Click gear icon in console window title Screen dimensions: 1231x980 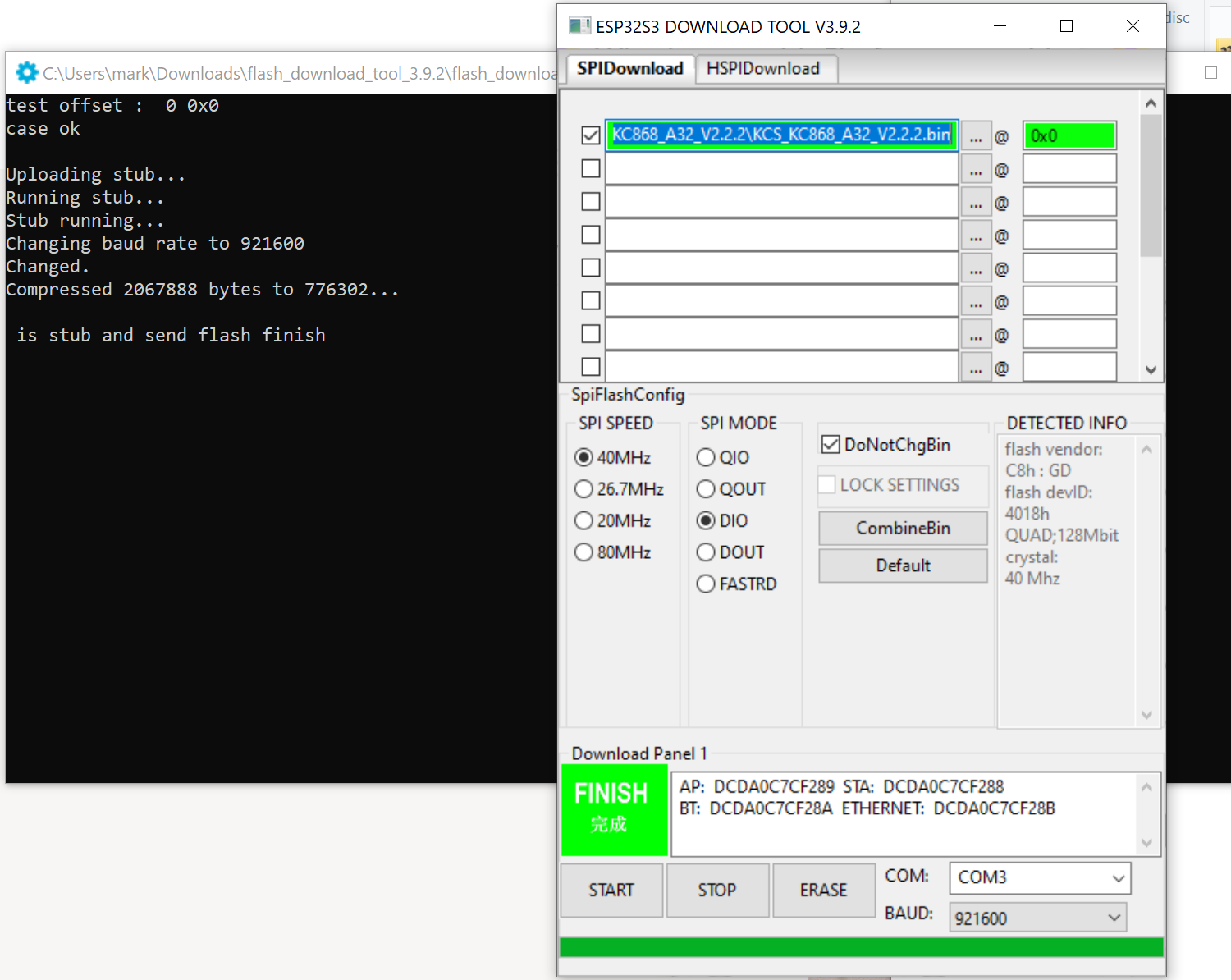point(26,73)
